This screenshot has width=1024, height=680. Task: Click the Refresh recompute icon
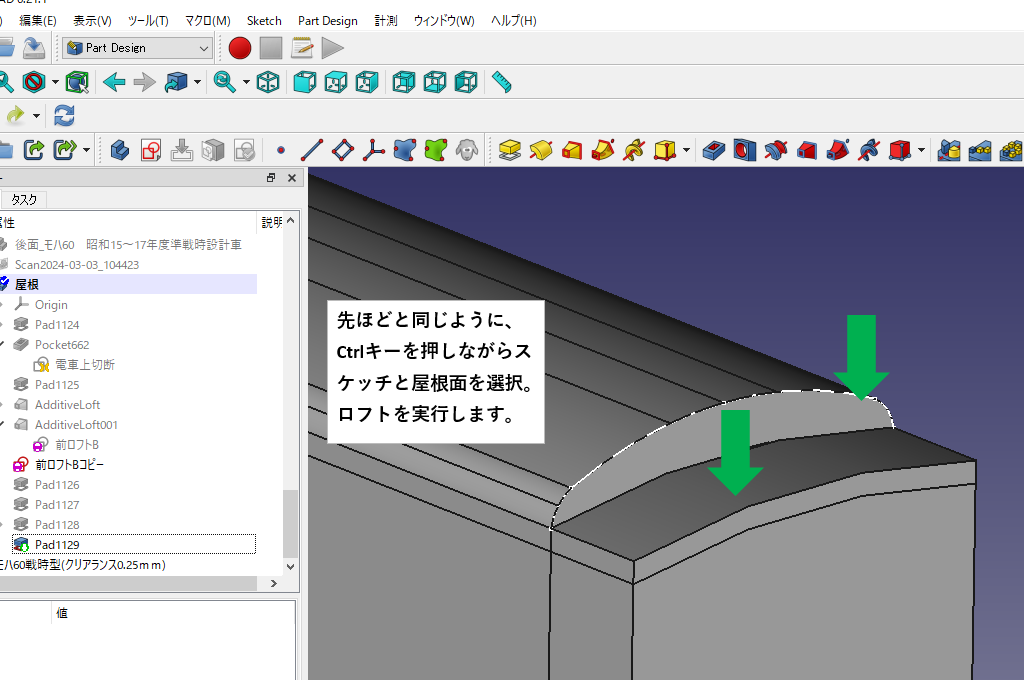[x=65, y=115]
